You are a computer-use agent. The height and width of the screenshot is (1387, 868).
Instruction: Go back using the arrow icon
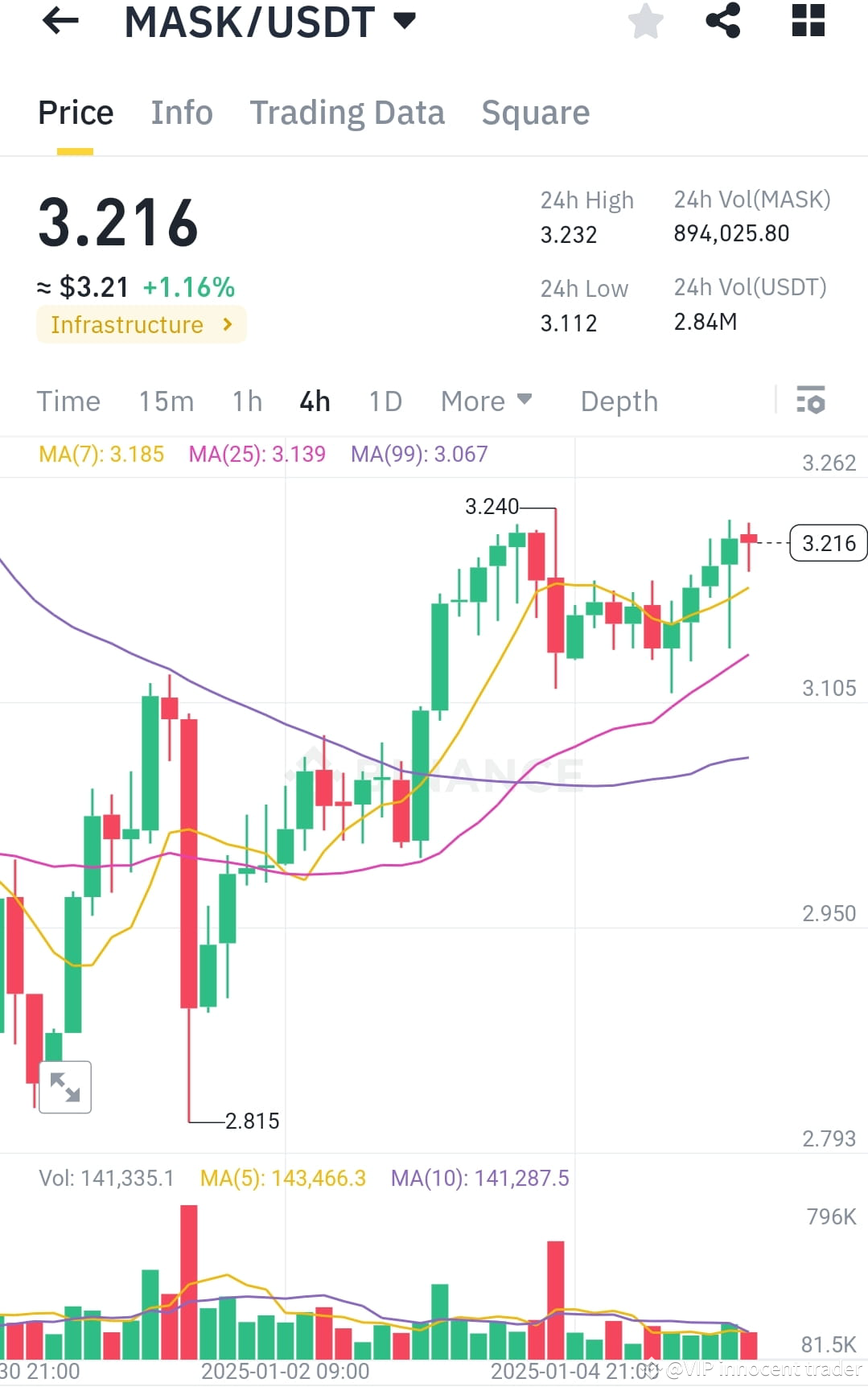click(60, 22)
